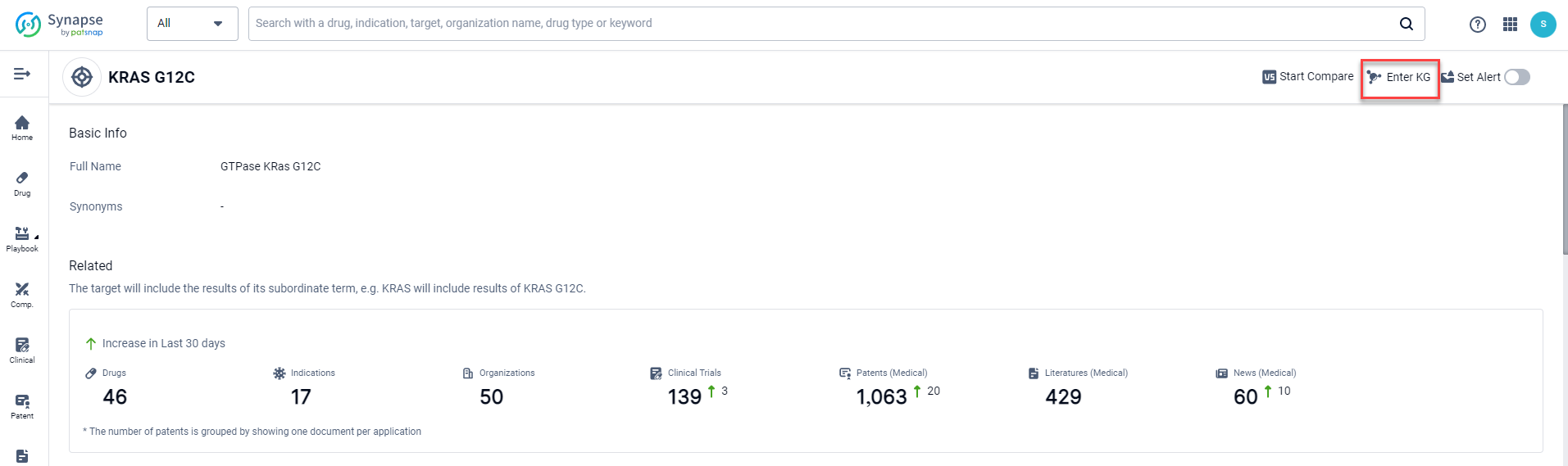Screen dimensions: 1568x466
Task: Open the Drug section in sidebar
Action: [x=22, y=183]
